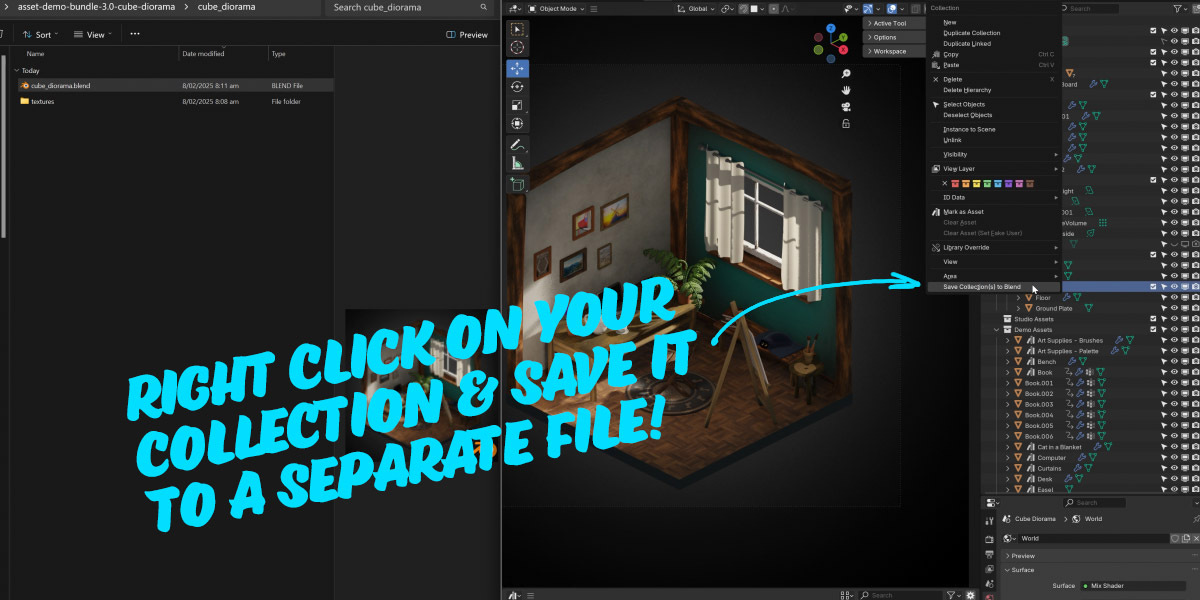This screenshot has width=1200, height=600.
Task: Toggle the camera view icon
Action: (x=846, y=107)
